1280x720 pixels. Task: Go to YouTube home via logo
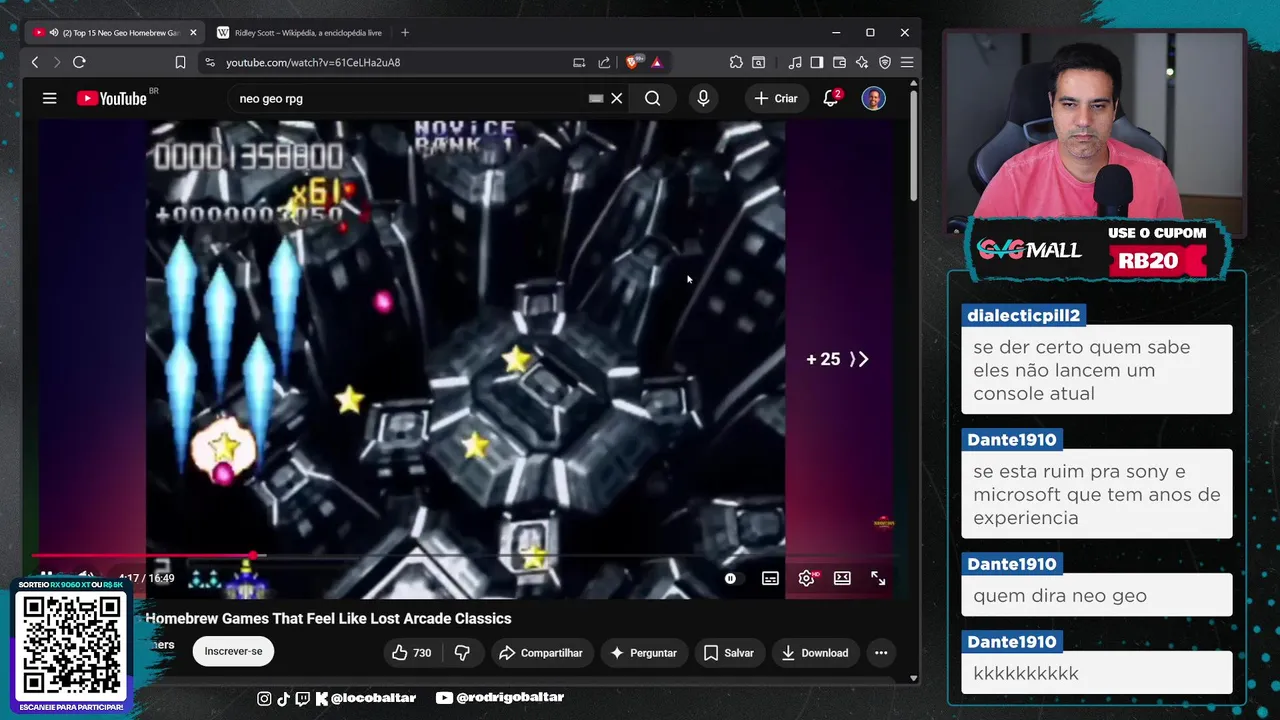click(x=112, y=98)
